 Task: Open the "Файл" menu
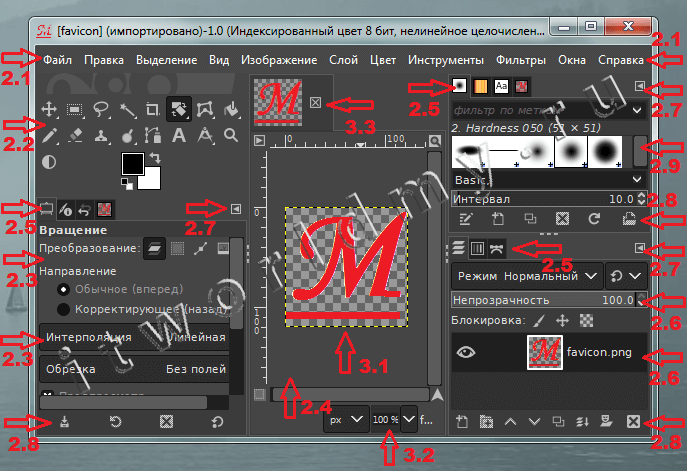pos(57,60)
